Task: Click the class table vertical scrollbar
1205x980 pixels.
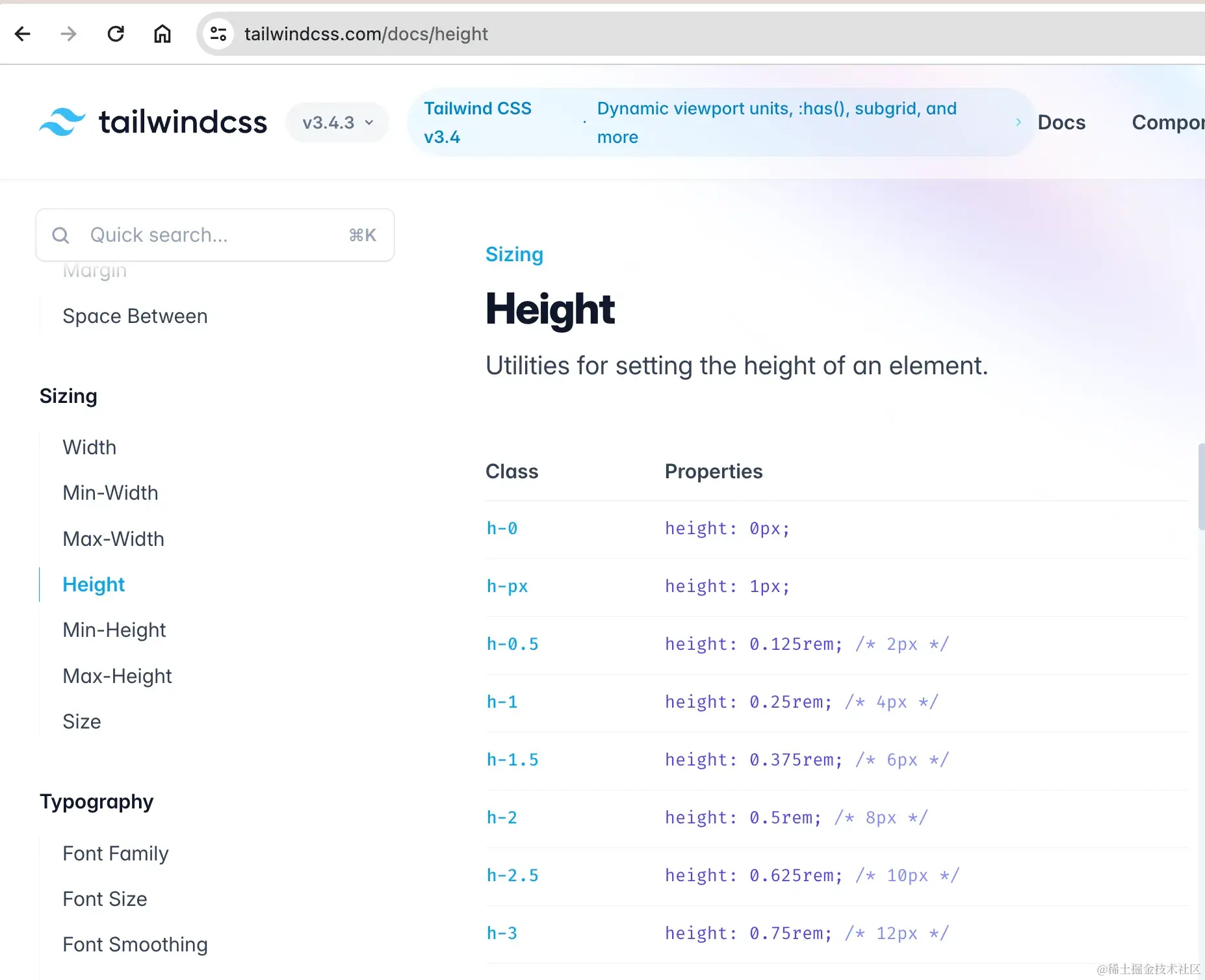Action: click(x=1201, y=487)
